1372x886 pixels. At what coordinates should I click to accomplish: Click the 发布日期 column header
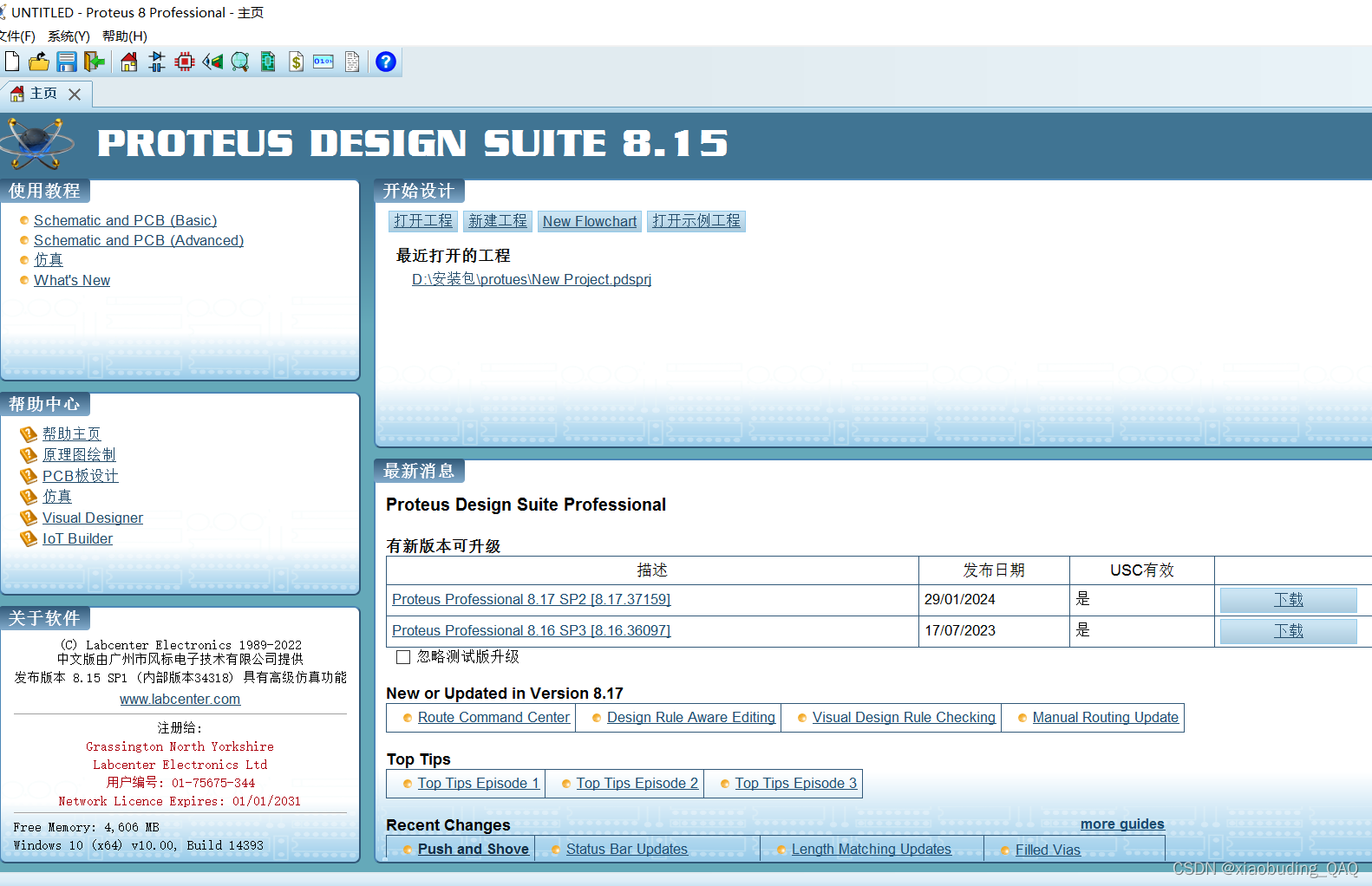click(994, 570)
